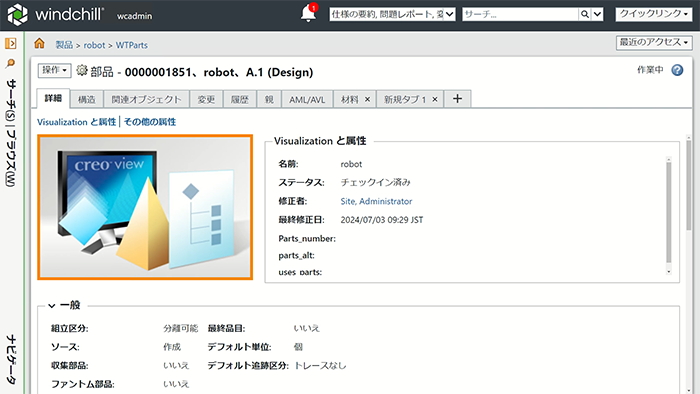Open the 最近のアクセス dropdown
The height and width of the screenshot is (394, 700).
point(654,42)
